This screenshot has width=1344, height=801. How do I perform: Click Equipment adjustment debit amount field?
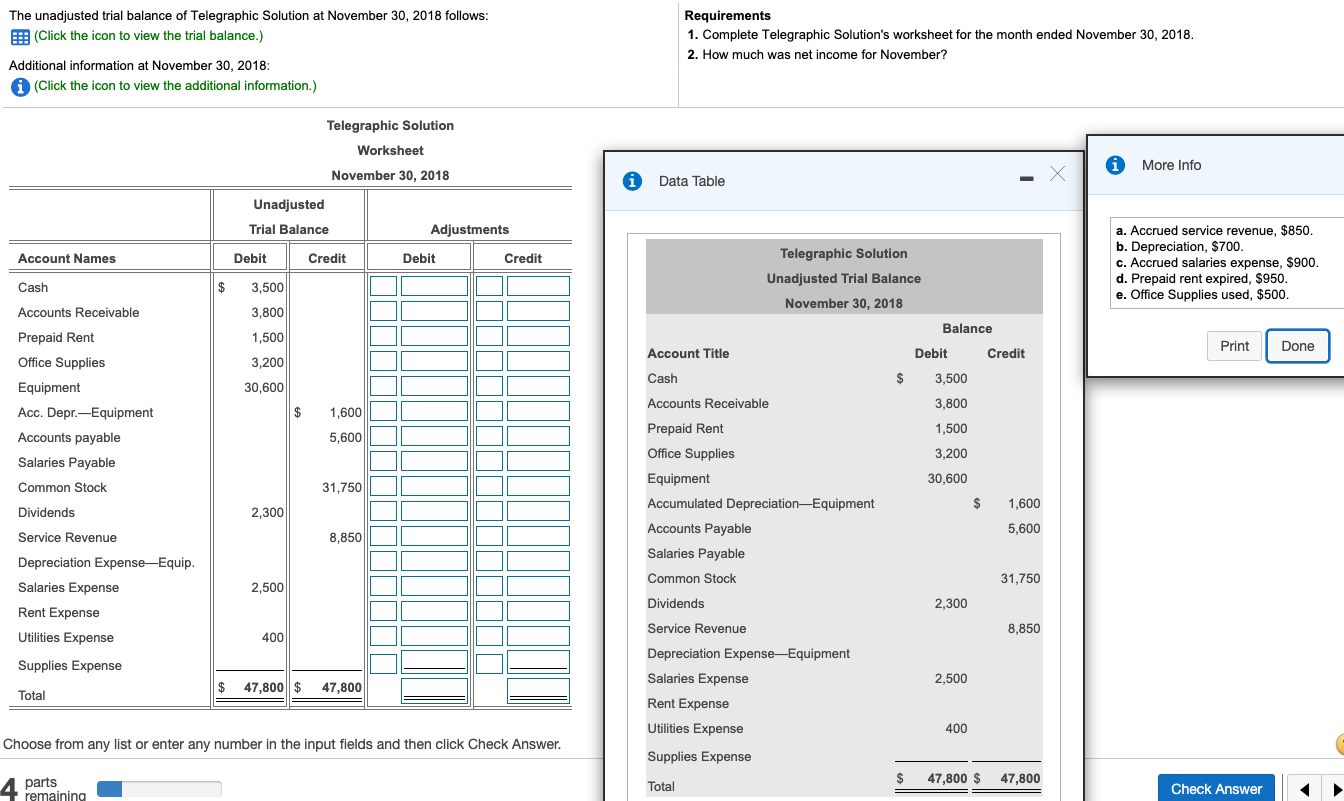[435, 387]
